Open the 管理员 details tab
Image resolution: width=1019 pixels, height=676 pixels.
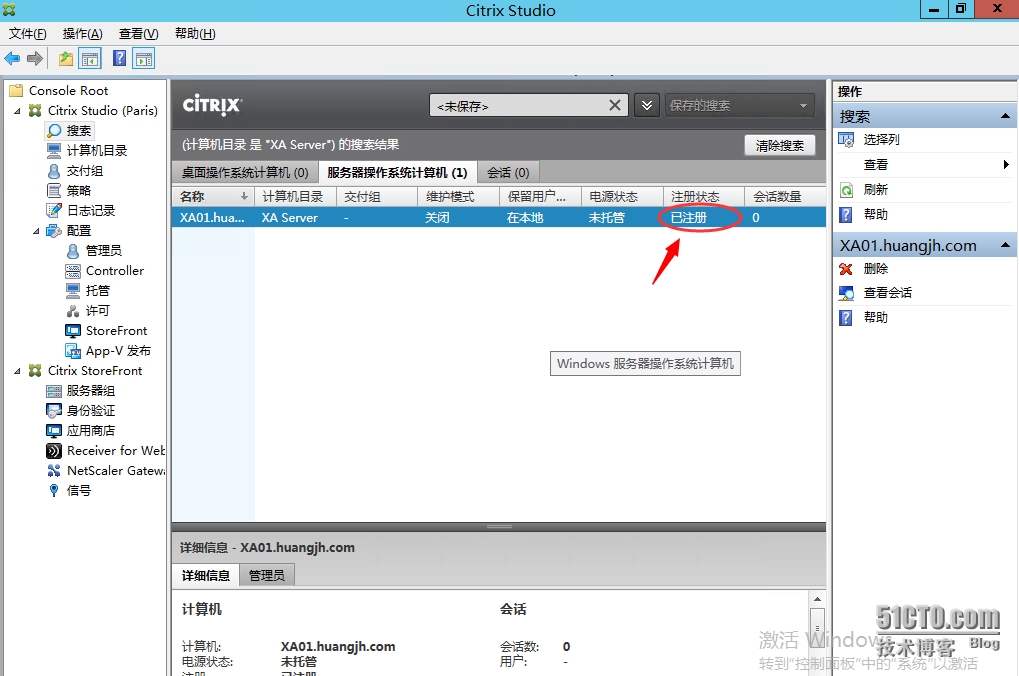[266, 575]
